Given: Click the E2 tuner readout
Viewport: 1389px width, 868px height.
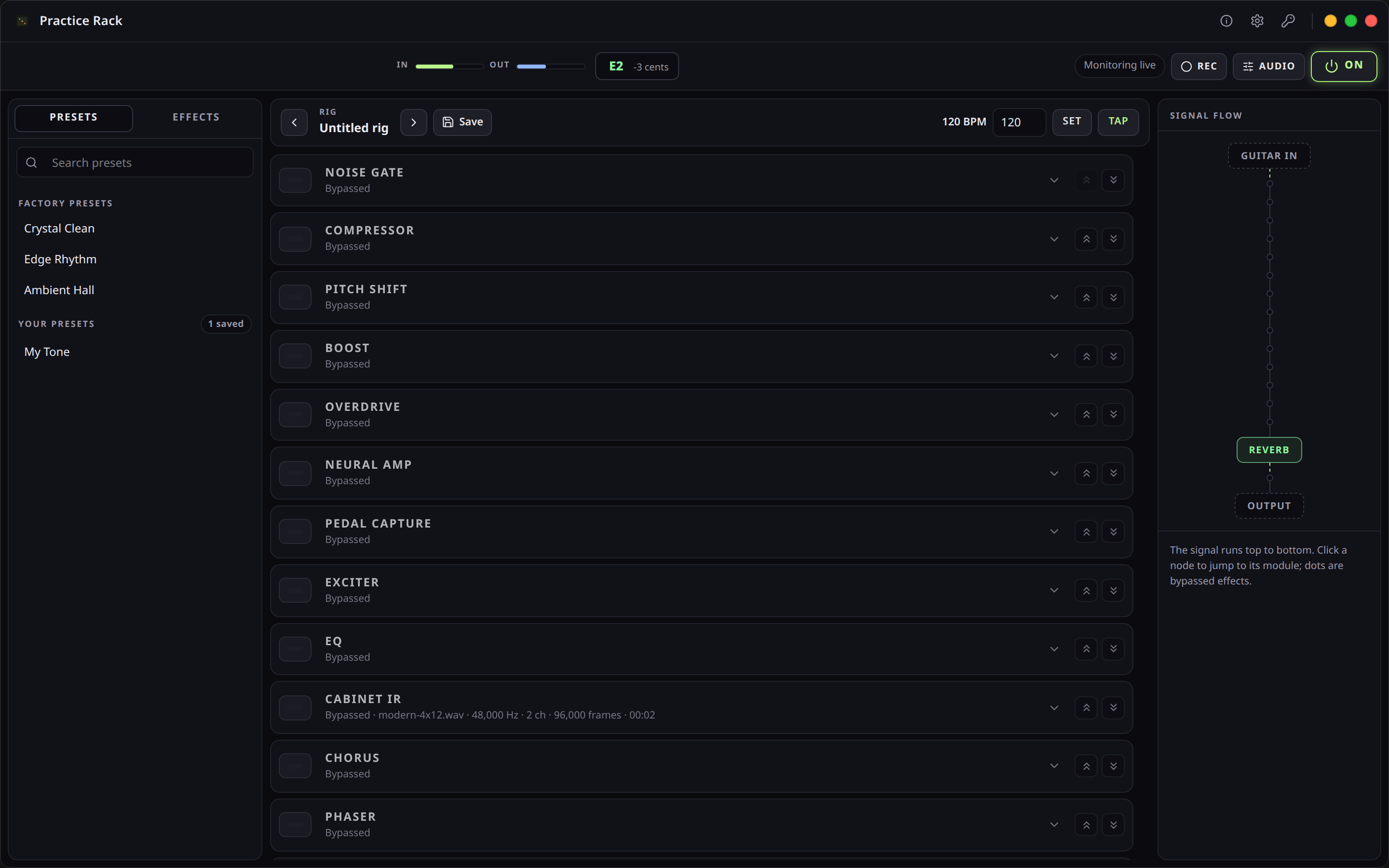Looking at the screenshot, I should click(x=637, y=66).
